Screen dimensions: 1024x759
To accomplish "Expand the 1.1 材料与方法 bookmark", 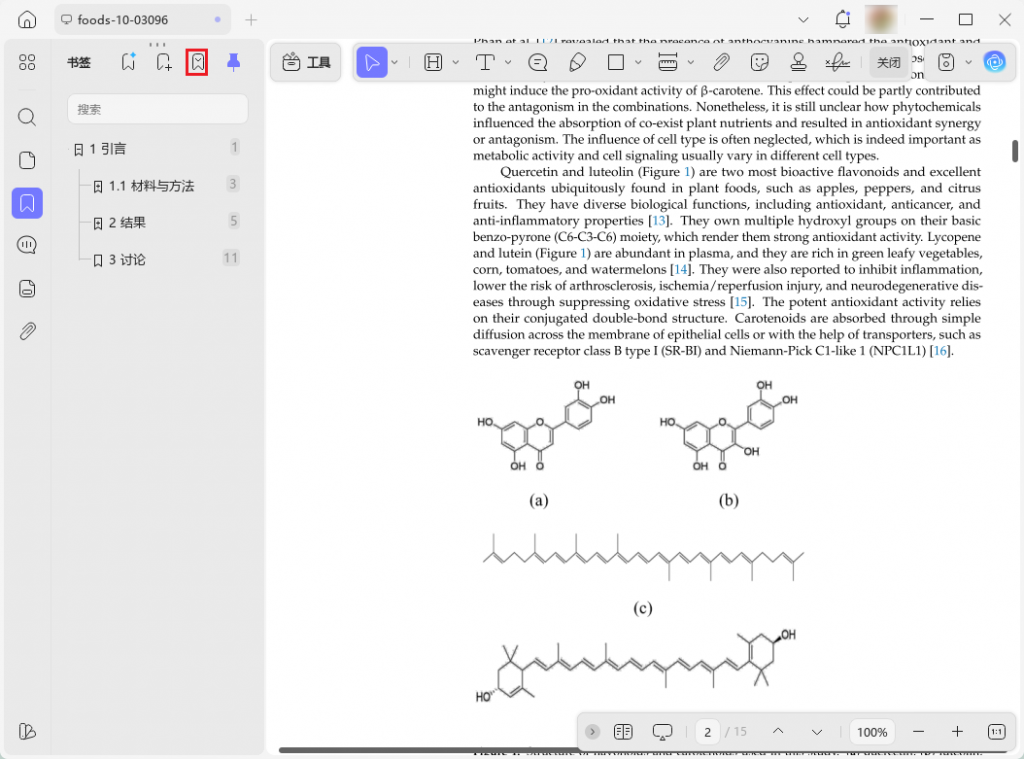I will pyautogui.click(x=98, y=186).
